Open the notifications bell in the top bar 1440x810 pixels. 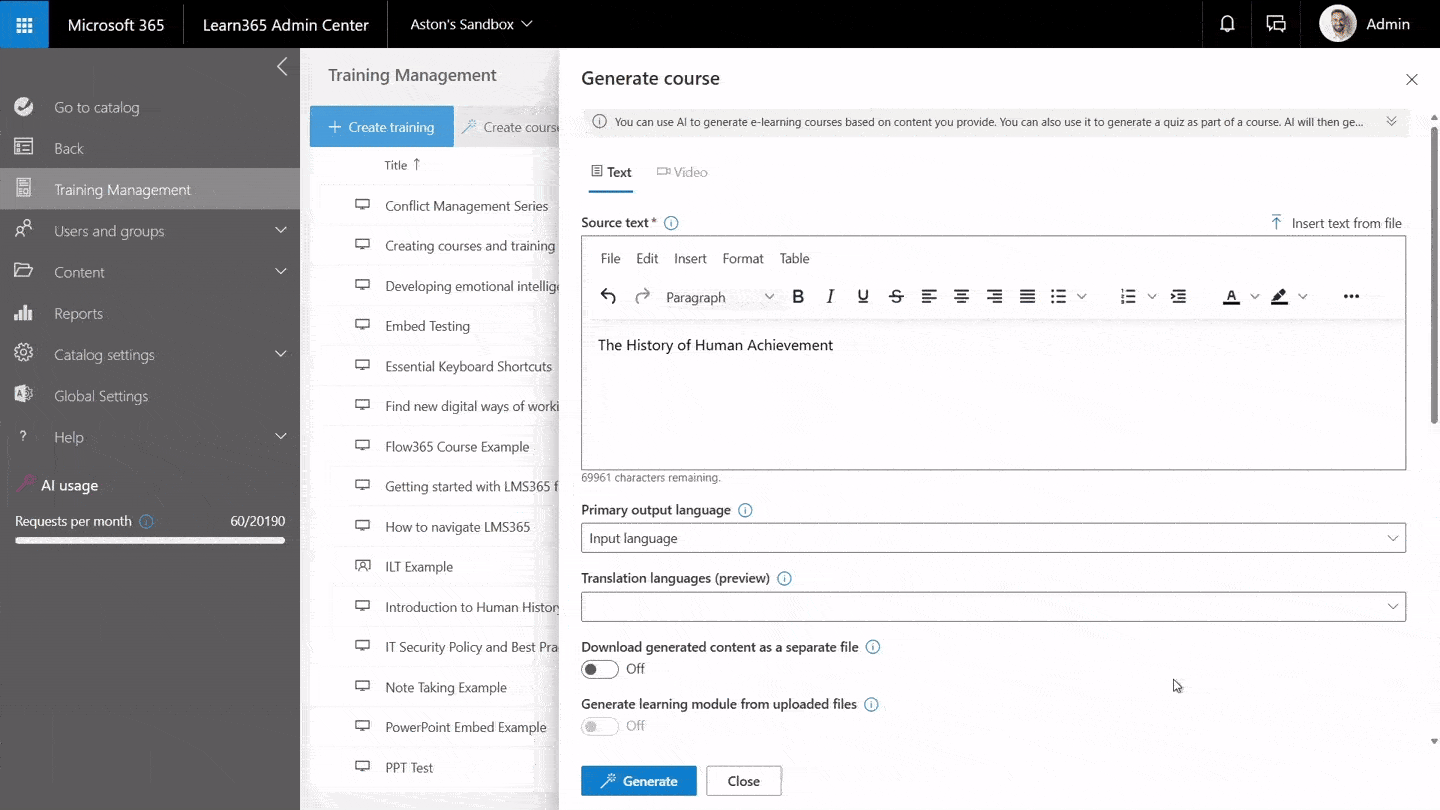pos(1226,23)
